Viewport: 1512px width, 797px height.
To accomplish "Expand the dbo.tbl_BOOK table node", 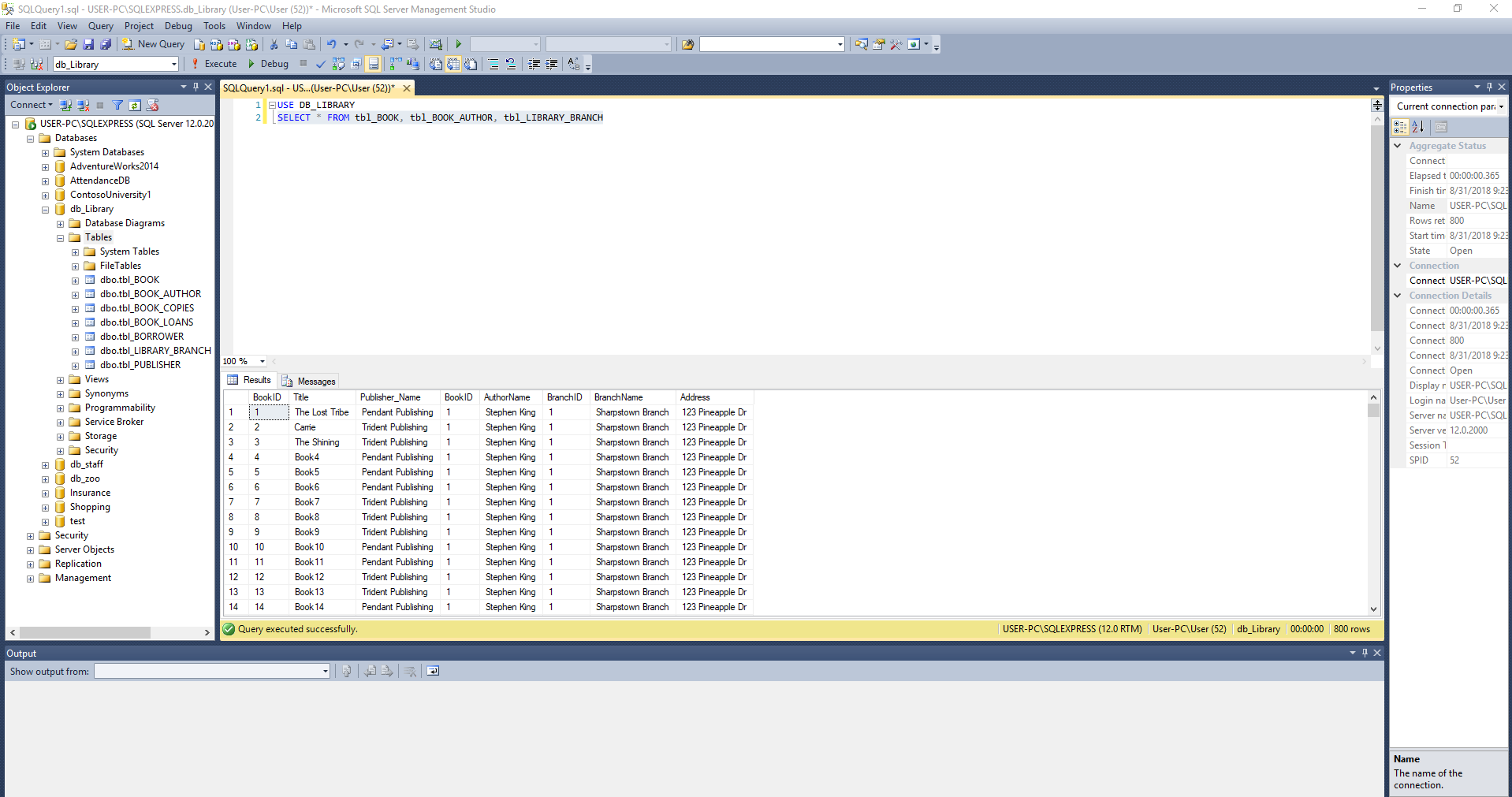I will coord(75,281).
